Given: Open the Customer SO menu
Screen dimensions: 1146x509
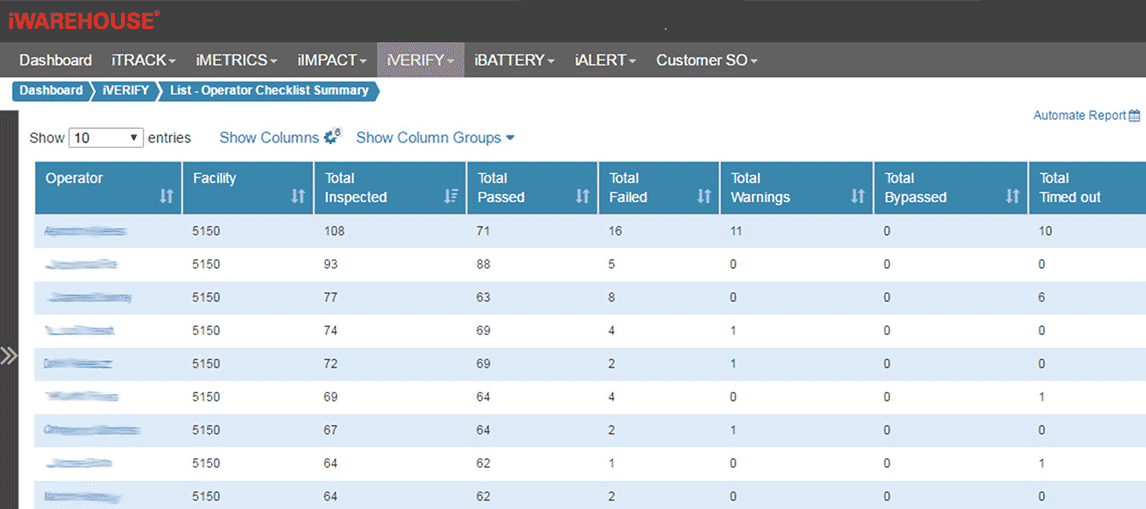Looking at the screenshot, I should pyautogui.click(x=706, y=60).
